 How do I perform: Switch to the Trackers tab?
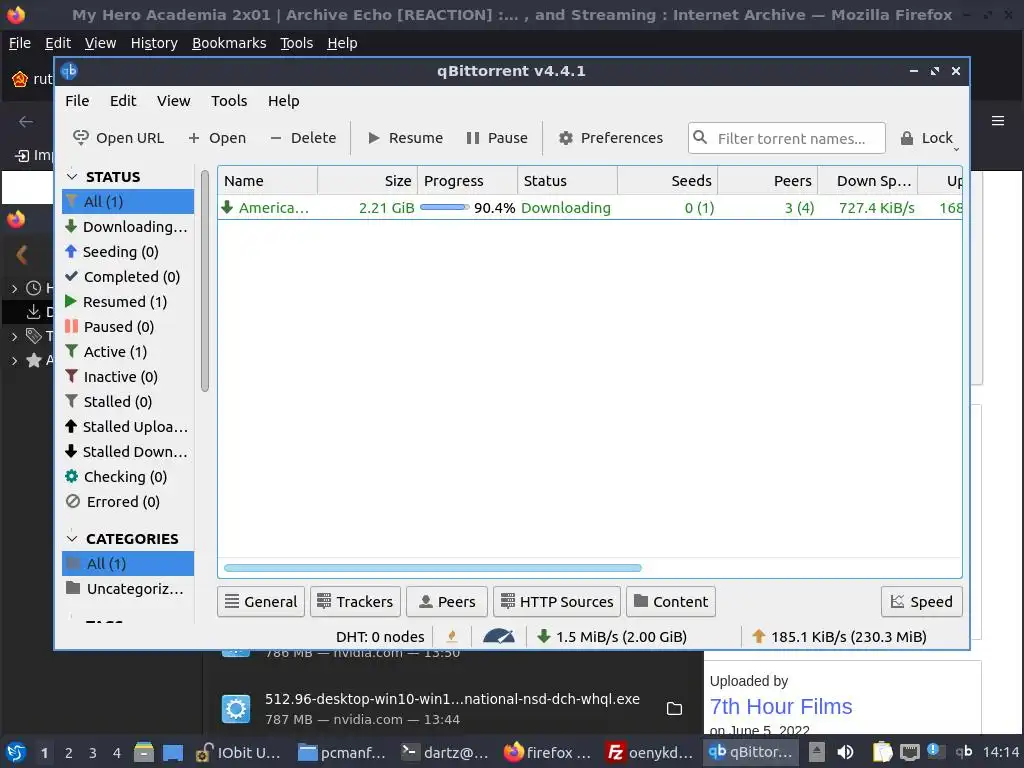[x=355, y=601]
